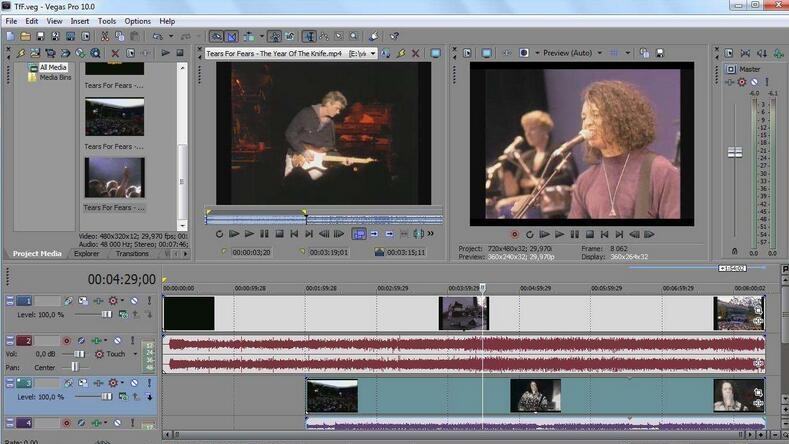Open the Insert menu
Image resolution: width=789 pixels, height=444 pixels.
[80, 21]
